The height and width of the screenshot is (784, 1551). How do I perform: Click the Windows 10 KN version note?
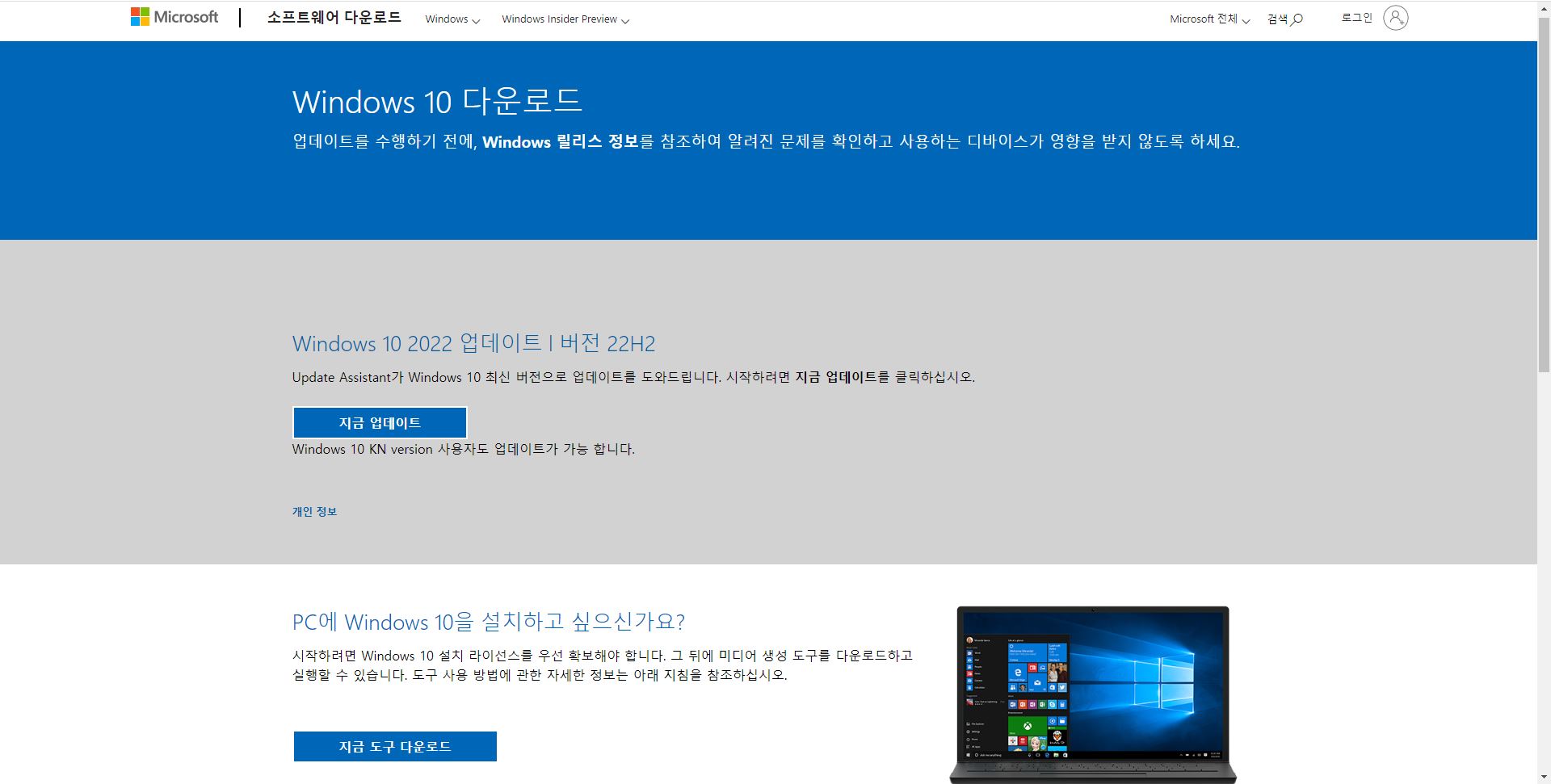(x=464, y=450)
